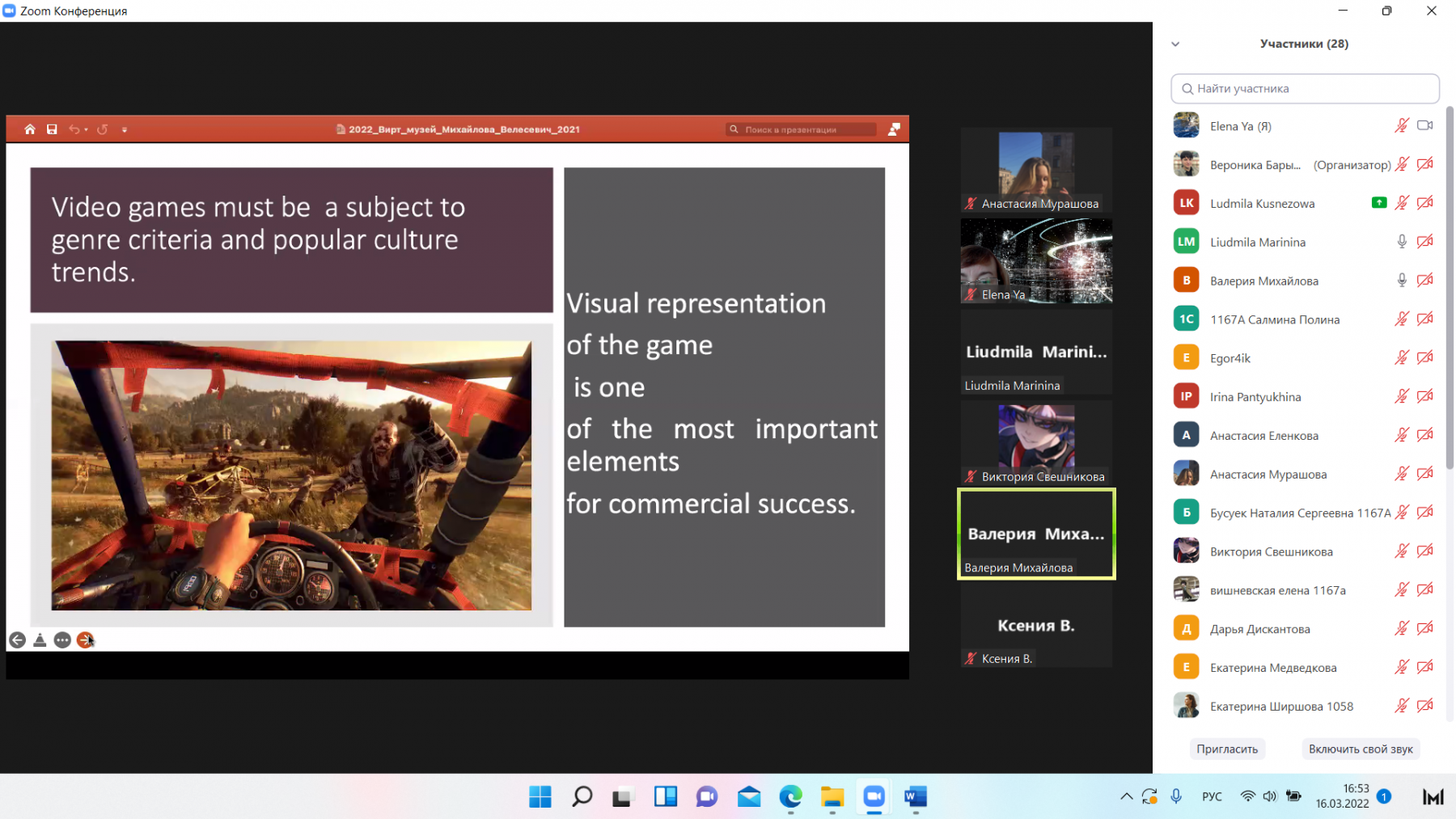Screen dimensions: 1456x819
Task: Select participant Бусуек Наталия Сергеевна 1167А
Action: [x=1304, y=513]
